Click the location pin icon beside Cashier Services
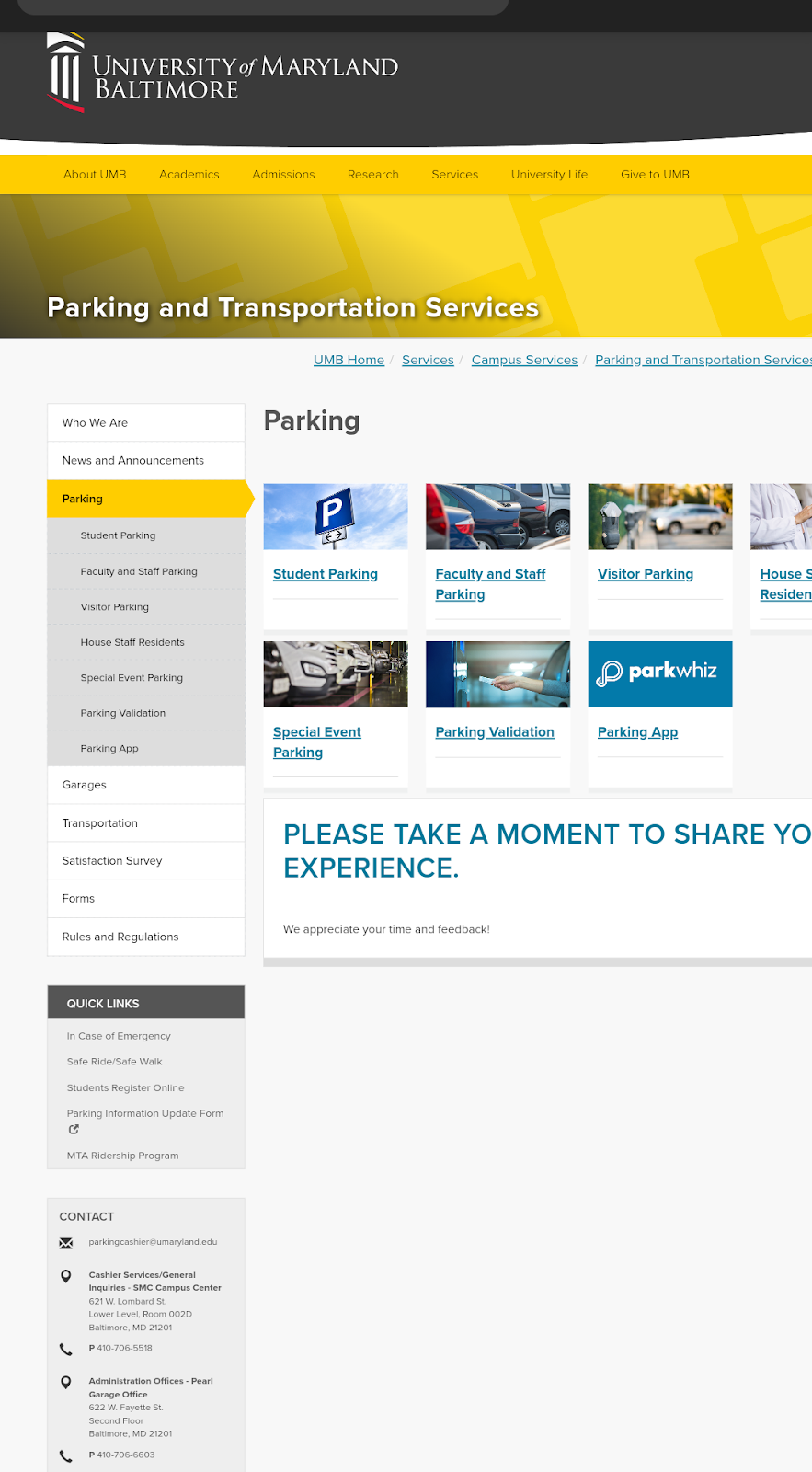The height and width of the screenshot is (1472, 812). click(66, 1276)
